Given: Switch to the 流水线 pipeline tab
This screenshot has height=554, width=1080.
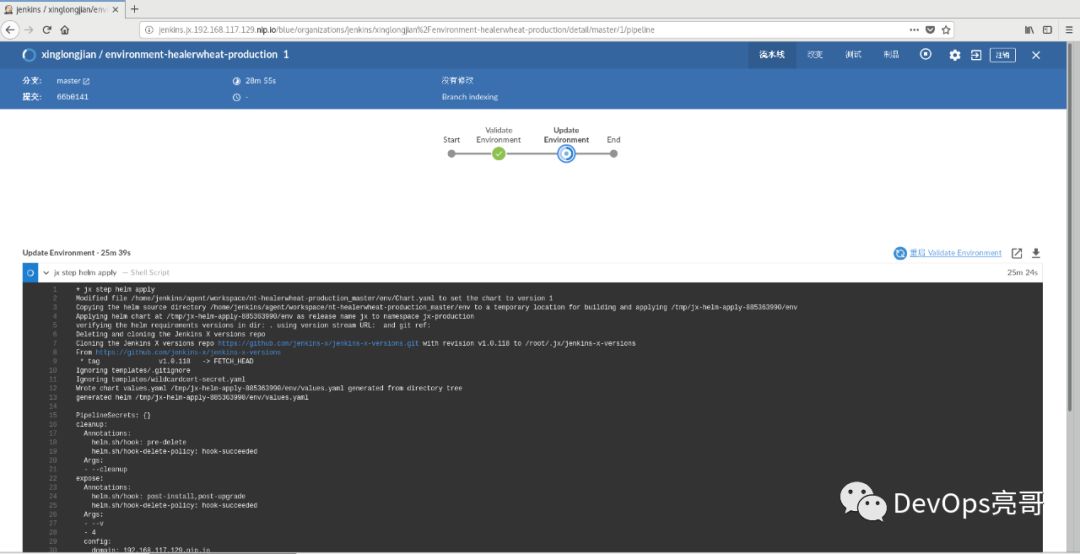Looking at the screenshot, I should coord(771,54).
